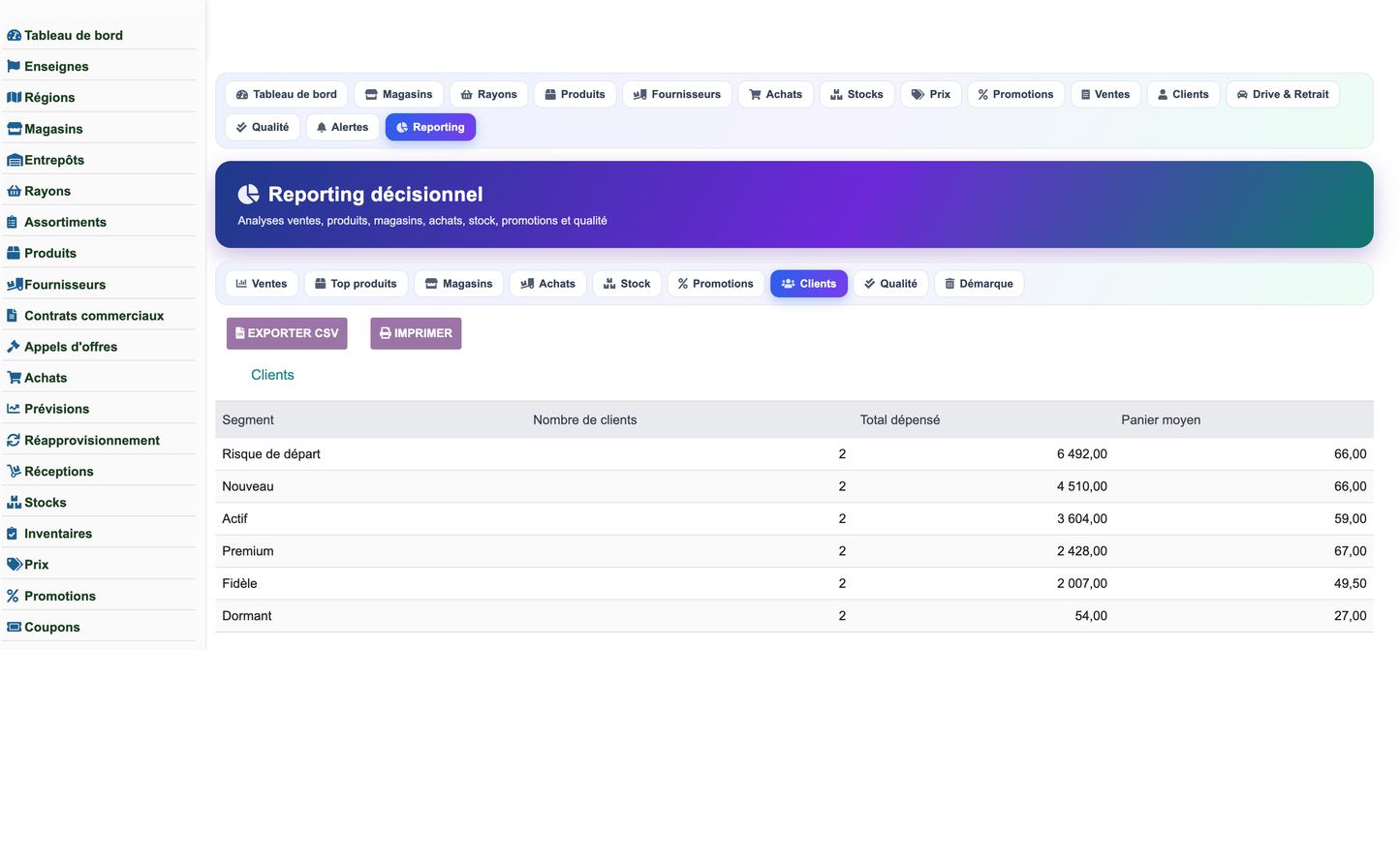Click the warehouse icon next to Entrepôts
This screenshot has width=1400, height=866.
[15, 160]
